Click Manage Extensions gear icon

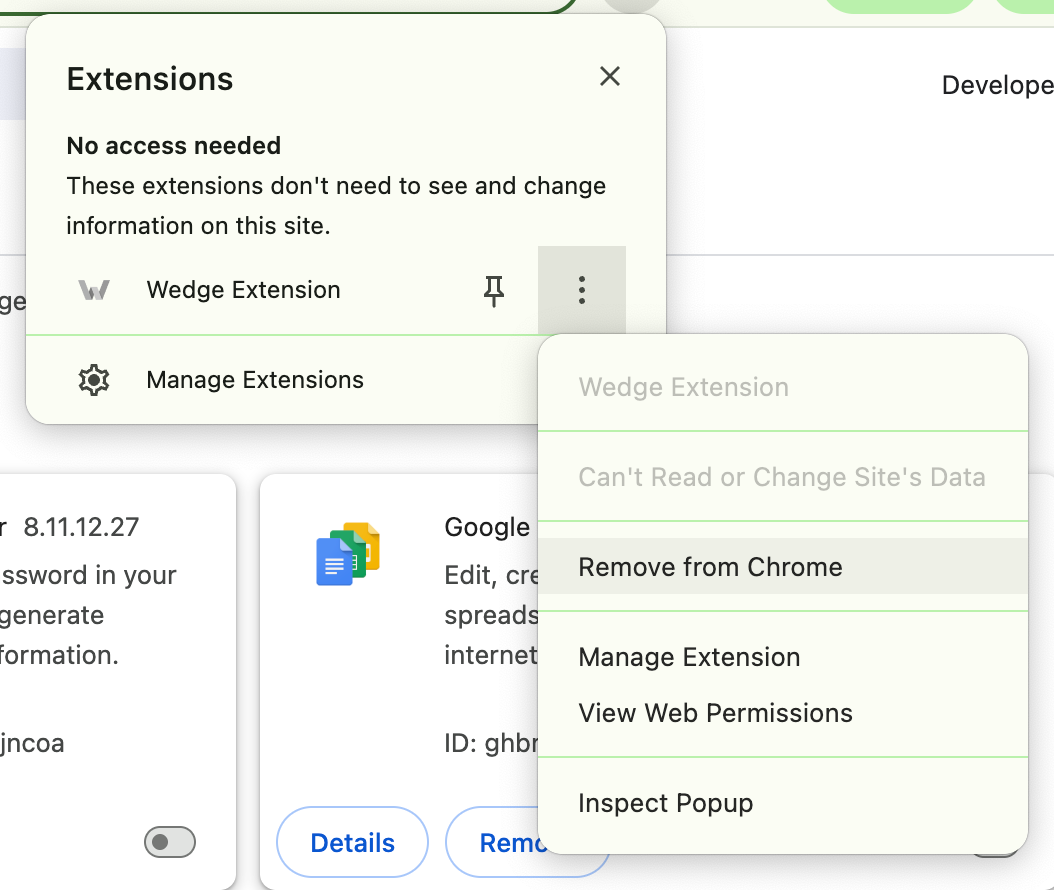[x=94, y=380]
